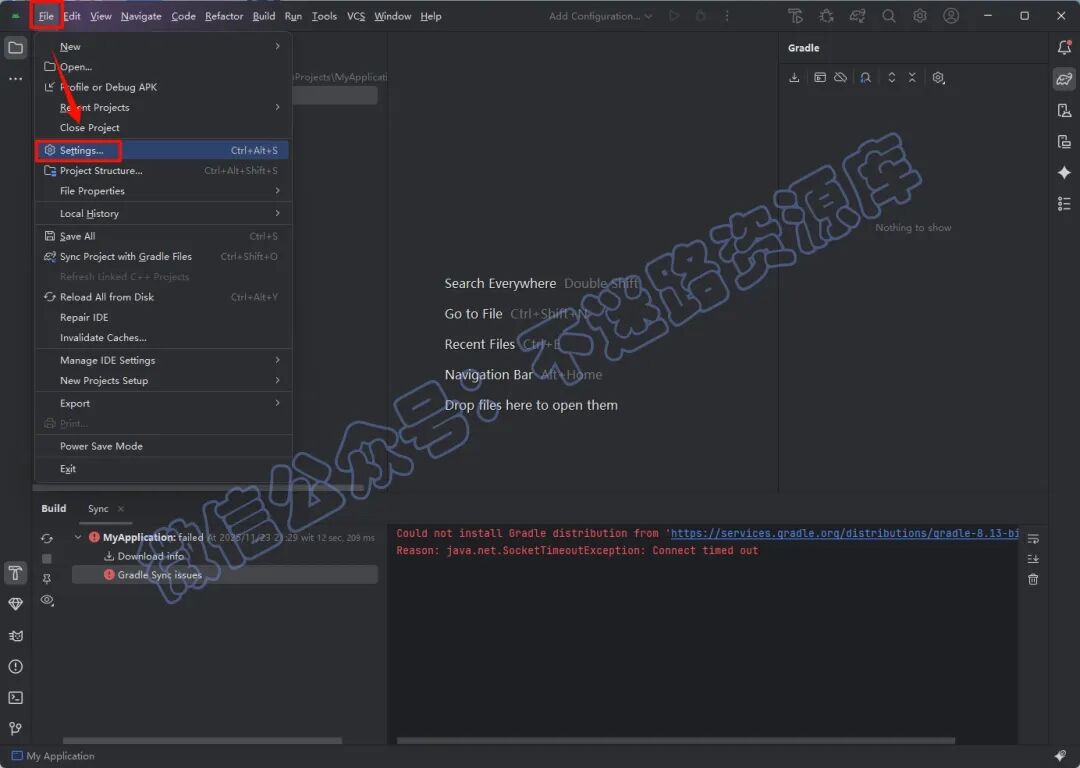The image size is (1080, 768).
Task: Select Gradle Sync issues row
Action: pos(225,574)
